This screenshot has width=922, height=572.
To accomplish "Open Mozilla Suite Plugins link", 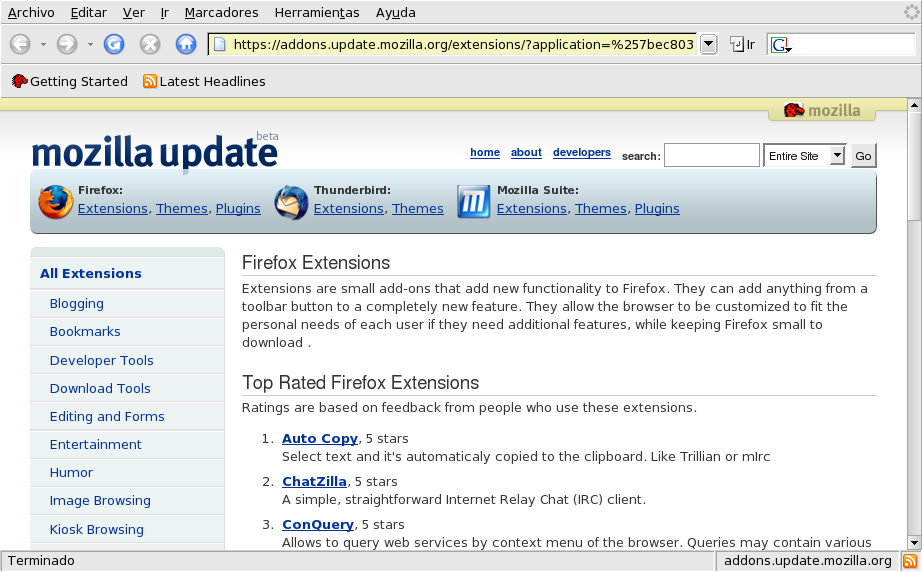I will [657, 209].
